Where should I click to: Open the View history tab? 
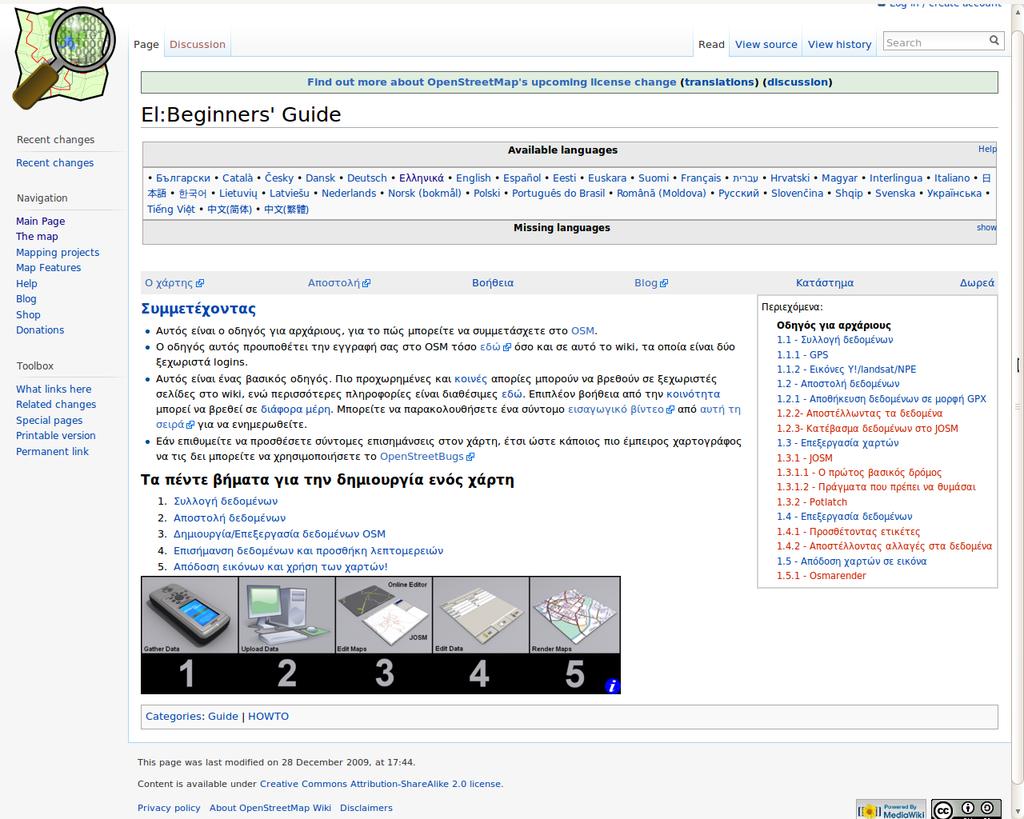[x=839, y=44]
